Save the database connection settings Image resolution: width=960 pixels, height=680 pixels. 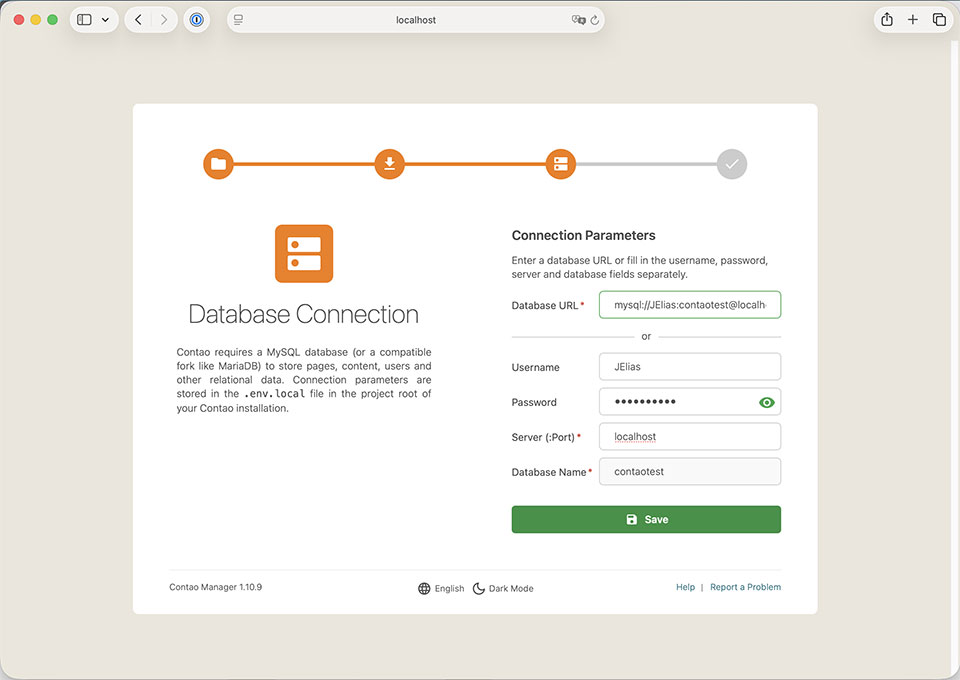[646, 519]
